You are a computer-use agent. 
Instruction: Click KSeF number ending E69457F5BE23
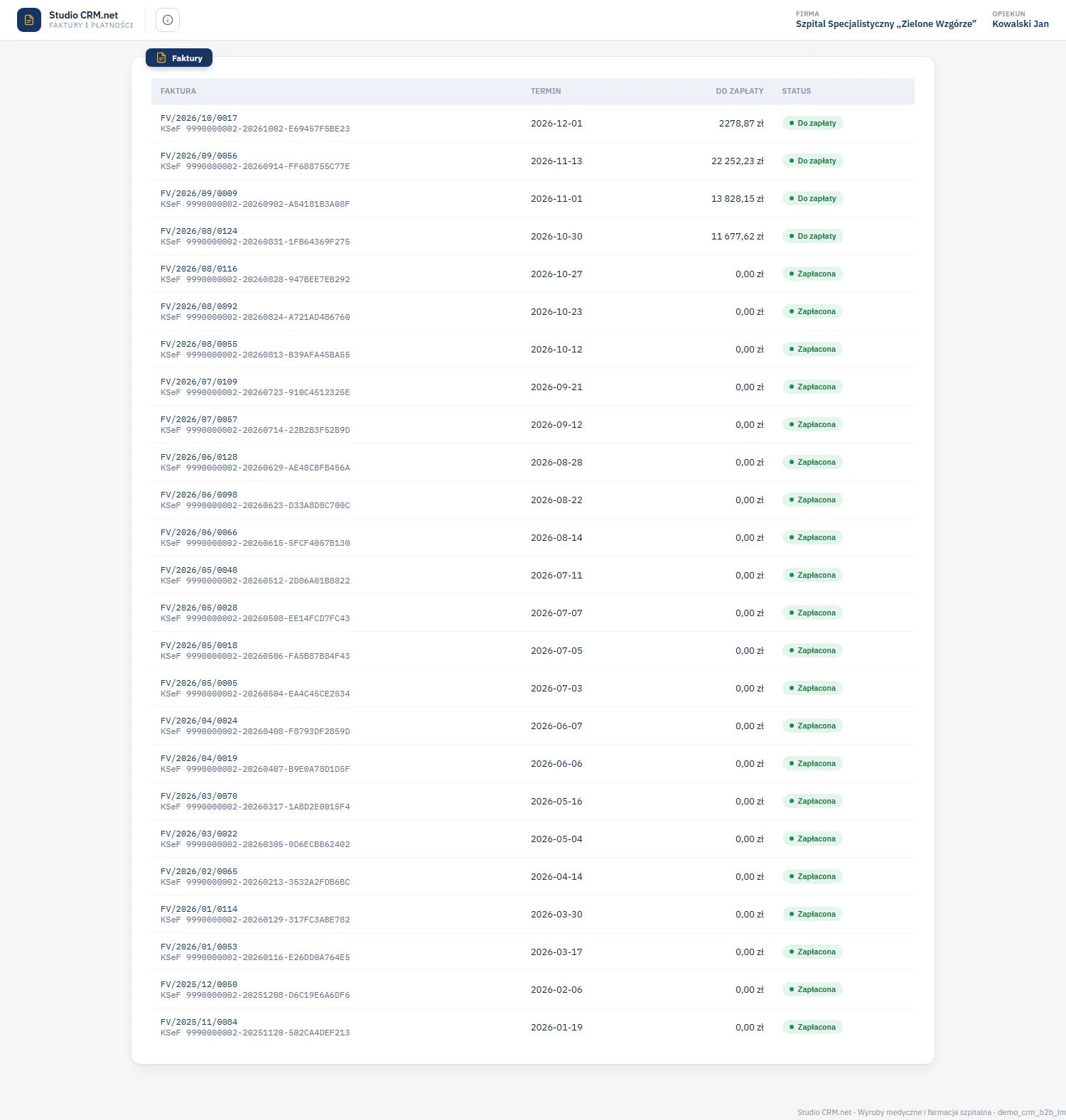click(255, 129)
